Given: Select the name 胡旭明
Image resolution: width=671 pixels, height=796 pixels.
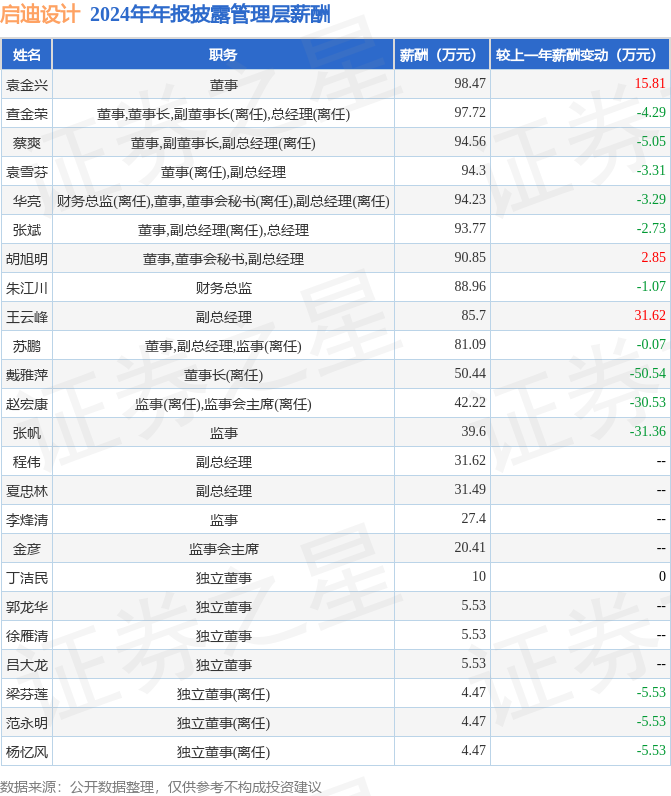Looking at the screenshot, I should pyautogui.click(x=26, y=259).
